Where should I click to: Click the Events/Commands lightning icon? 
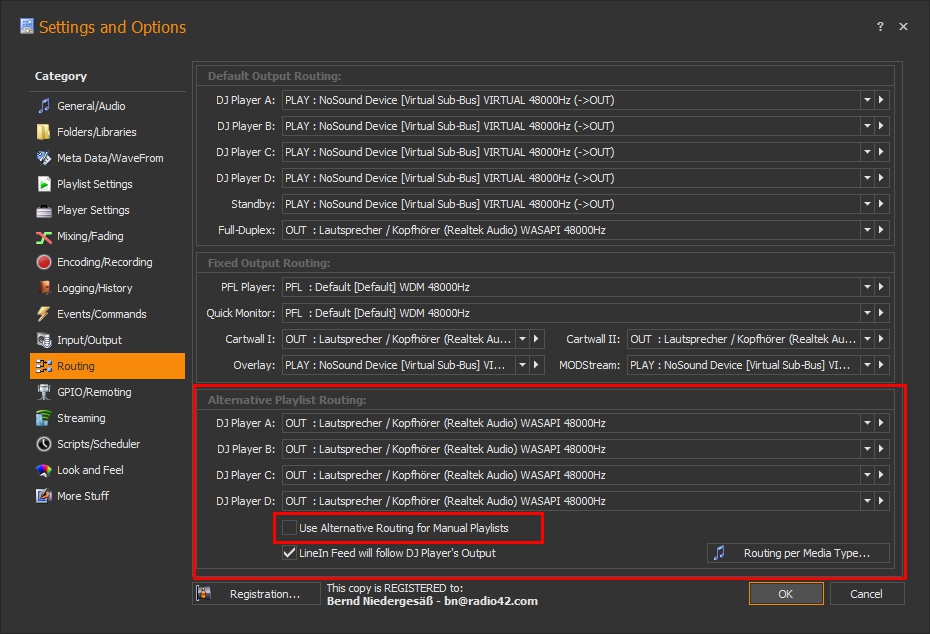tap(44, 314)
